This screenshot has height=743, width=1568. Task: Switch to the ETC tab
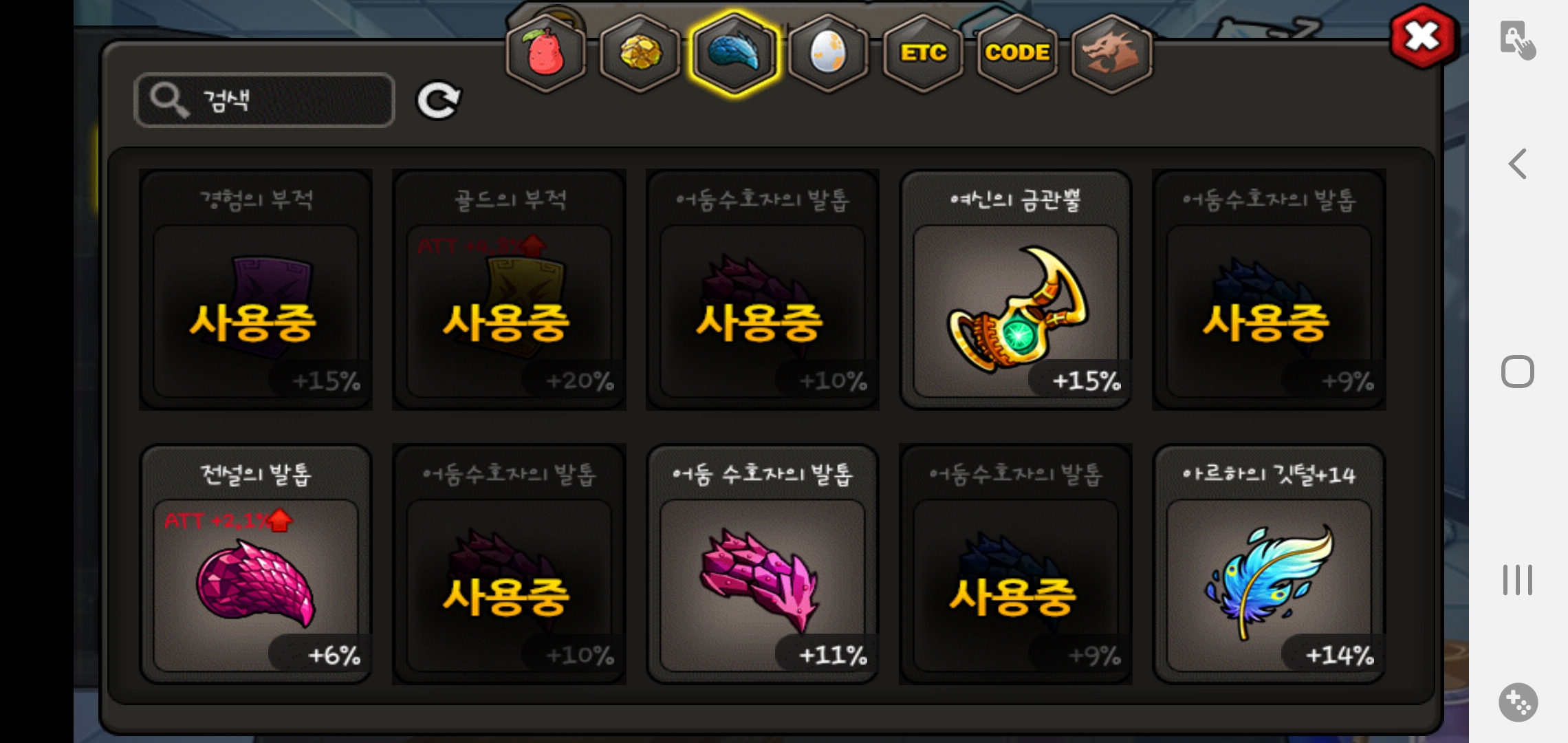923,54
